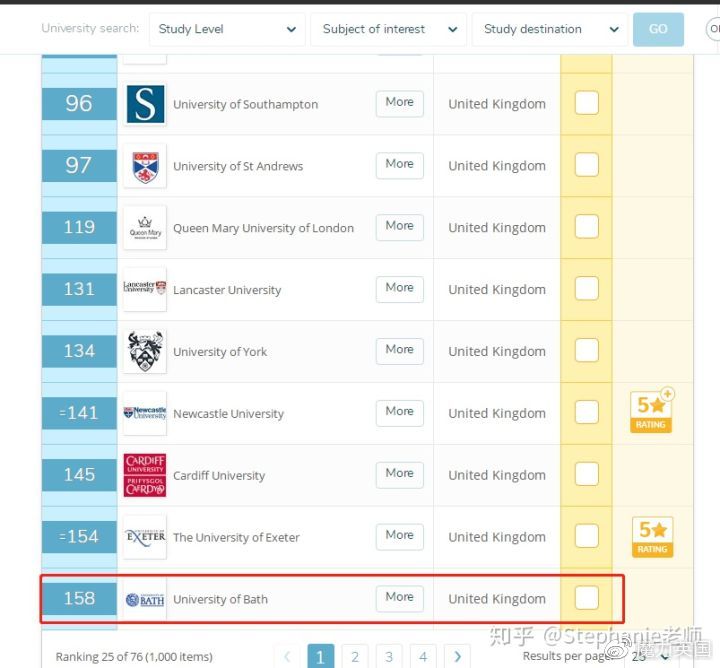
Task: Select page 1 in pagination
Action: (320, 657)
